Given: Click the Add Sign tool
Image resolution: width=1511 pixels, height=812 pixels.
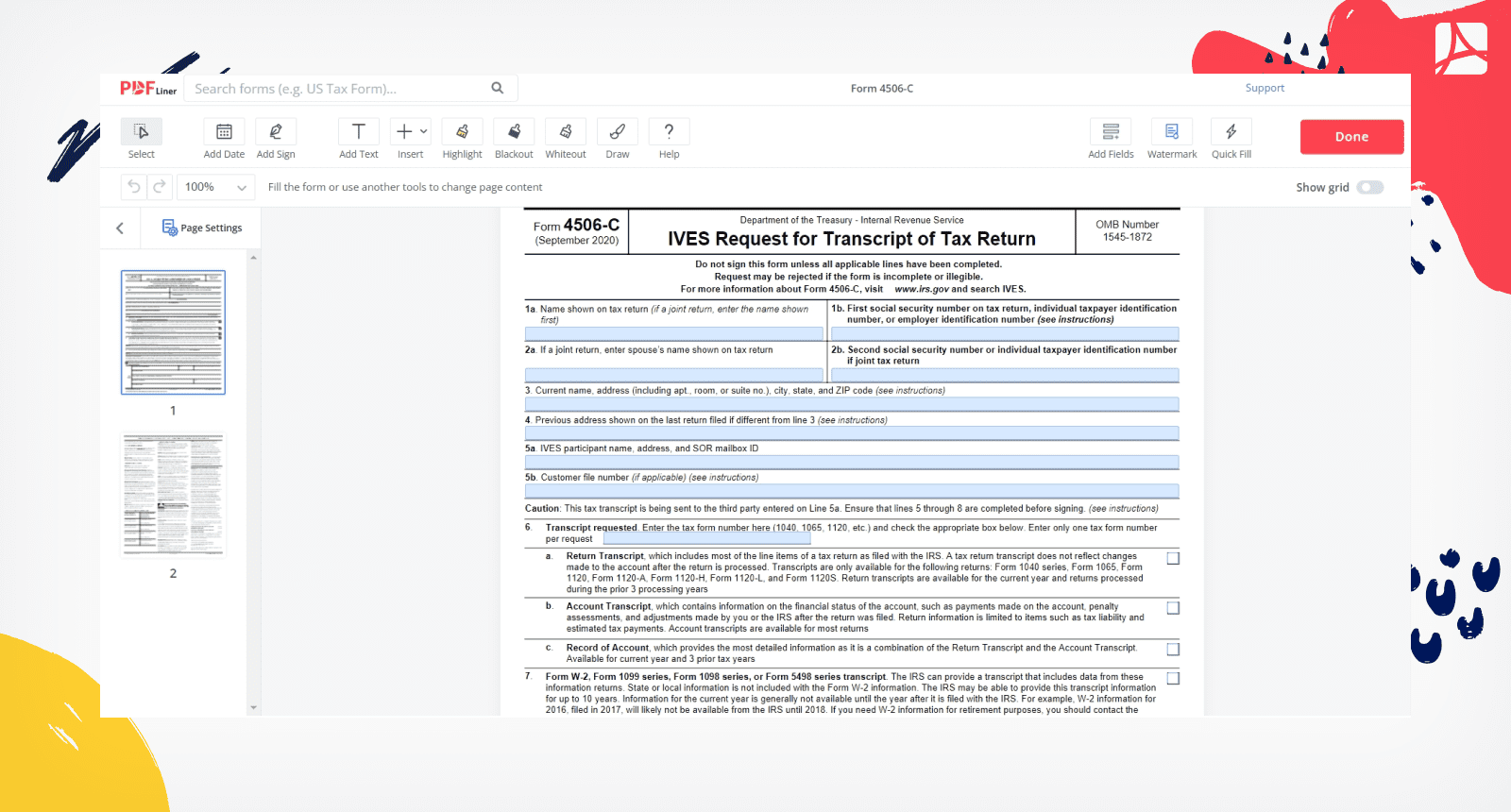Looking at the screenshot, I should [x=276, y=132].
